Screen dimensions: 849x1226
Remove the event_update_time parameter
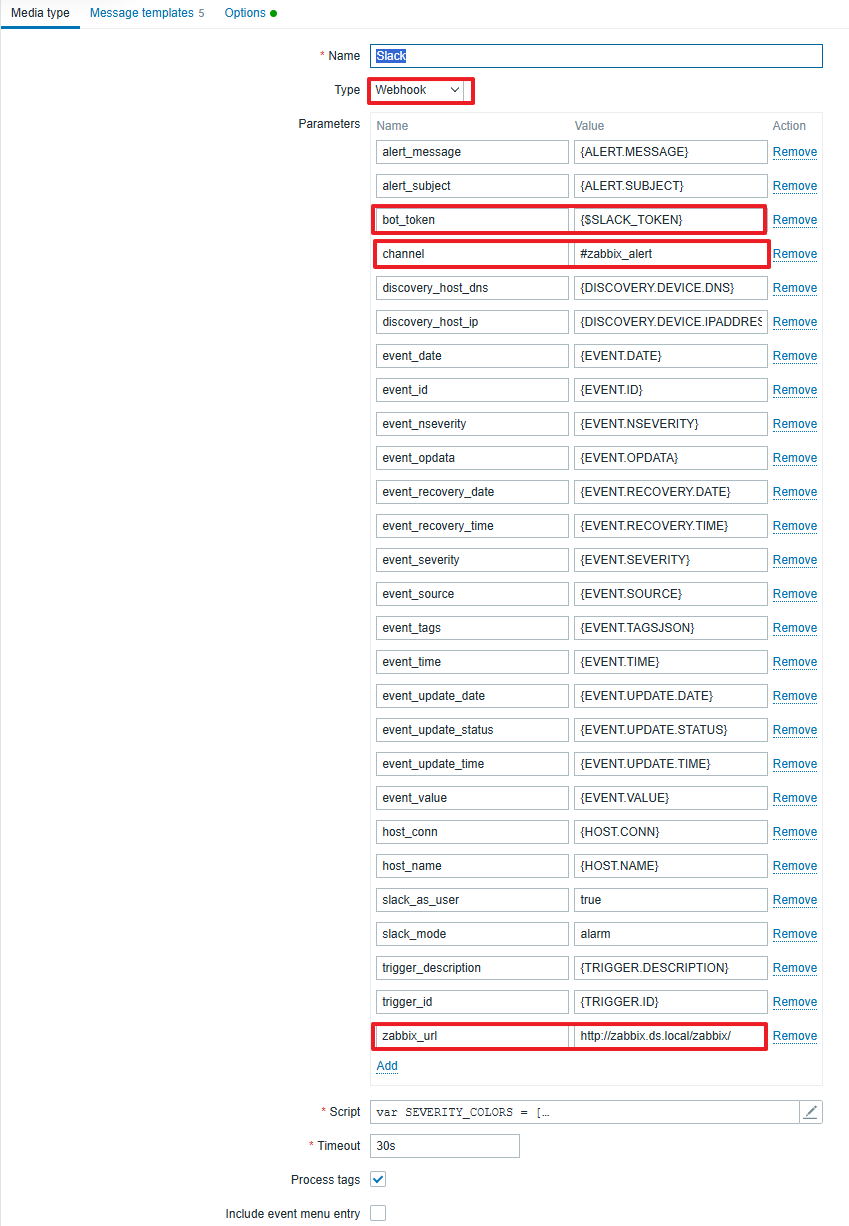pyautogui.click(x=795, y=764)
